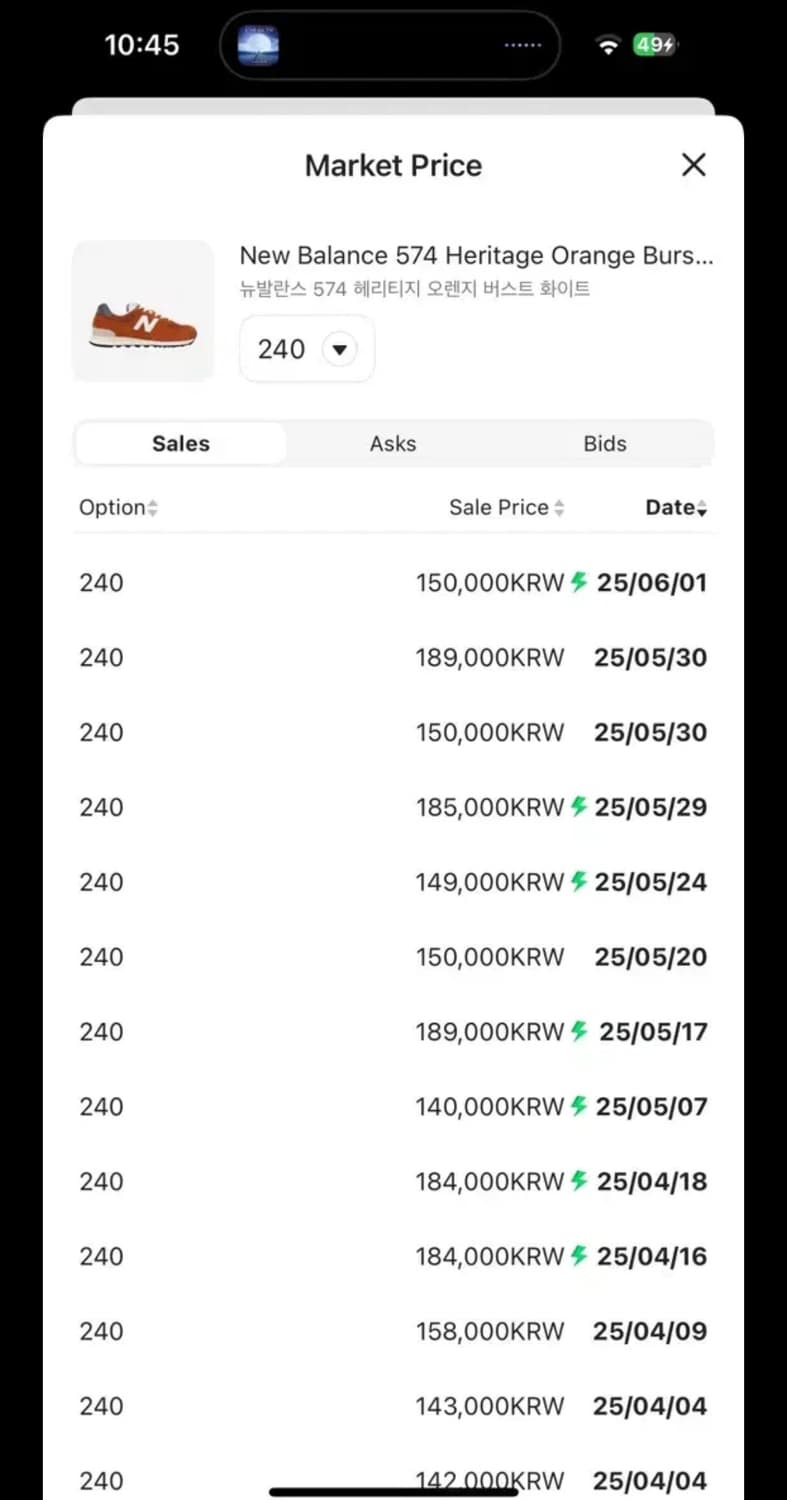
Task: Select the 158,000KRW sale on 25/04/09
Action: [490, 1332]
